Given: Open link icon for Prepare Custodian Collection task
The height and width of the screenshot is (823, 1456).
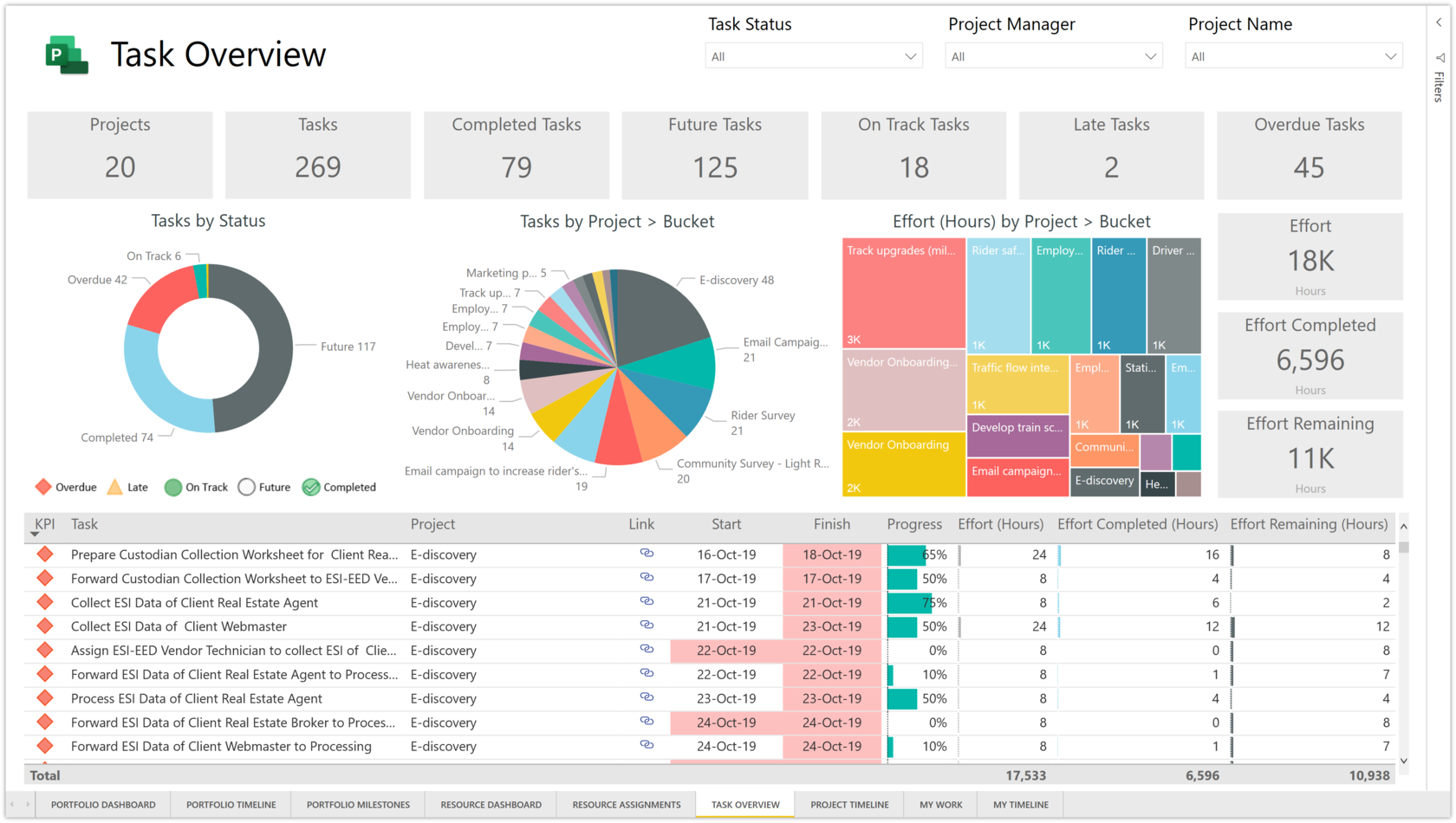Looking at the screenshot, I should (647, 554).
